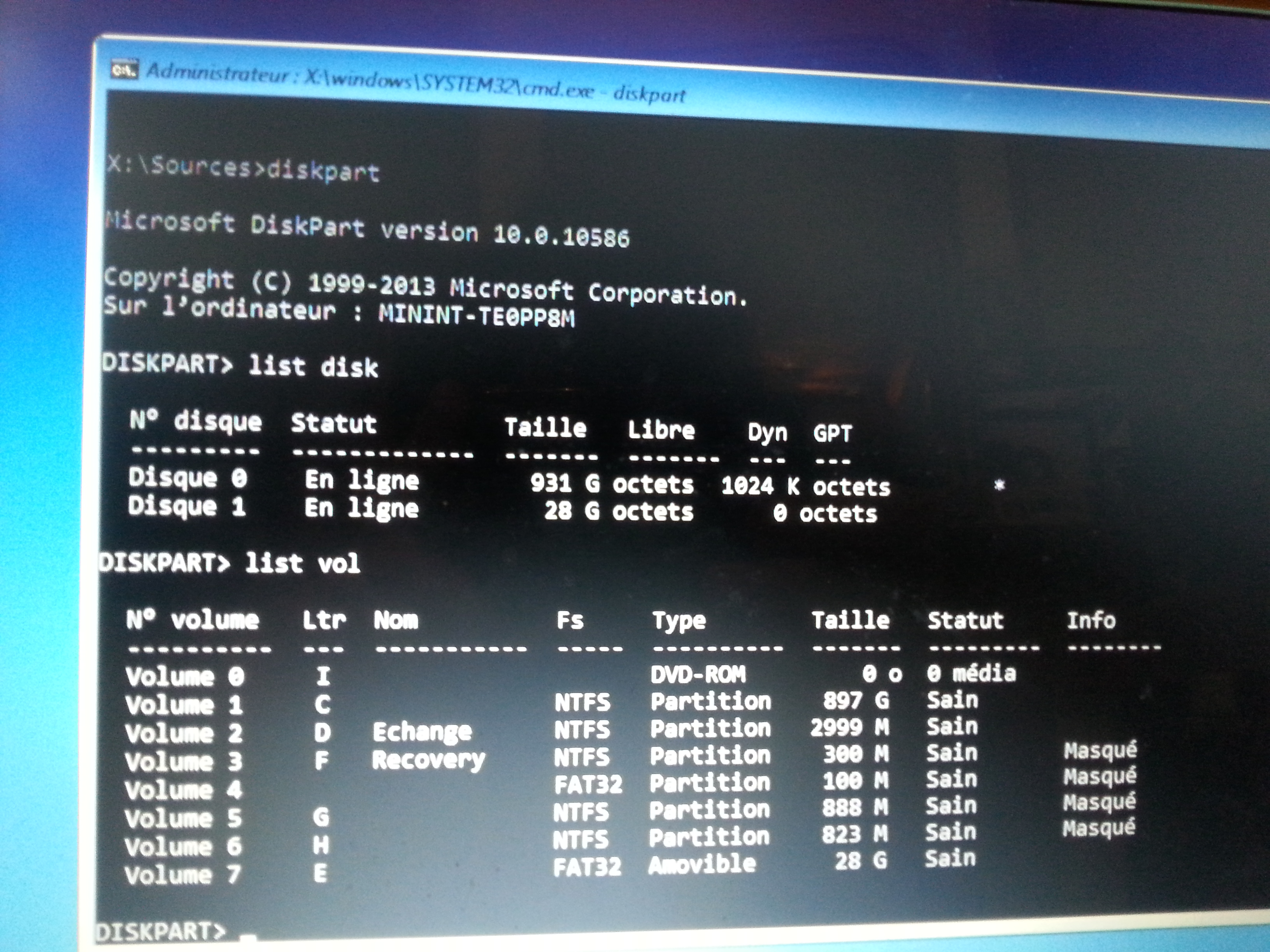Click the 'Volume 6' row label
This screenshot has width=1270, height=952.
click(183, 846)
